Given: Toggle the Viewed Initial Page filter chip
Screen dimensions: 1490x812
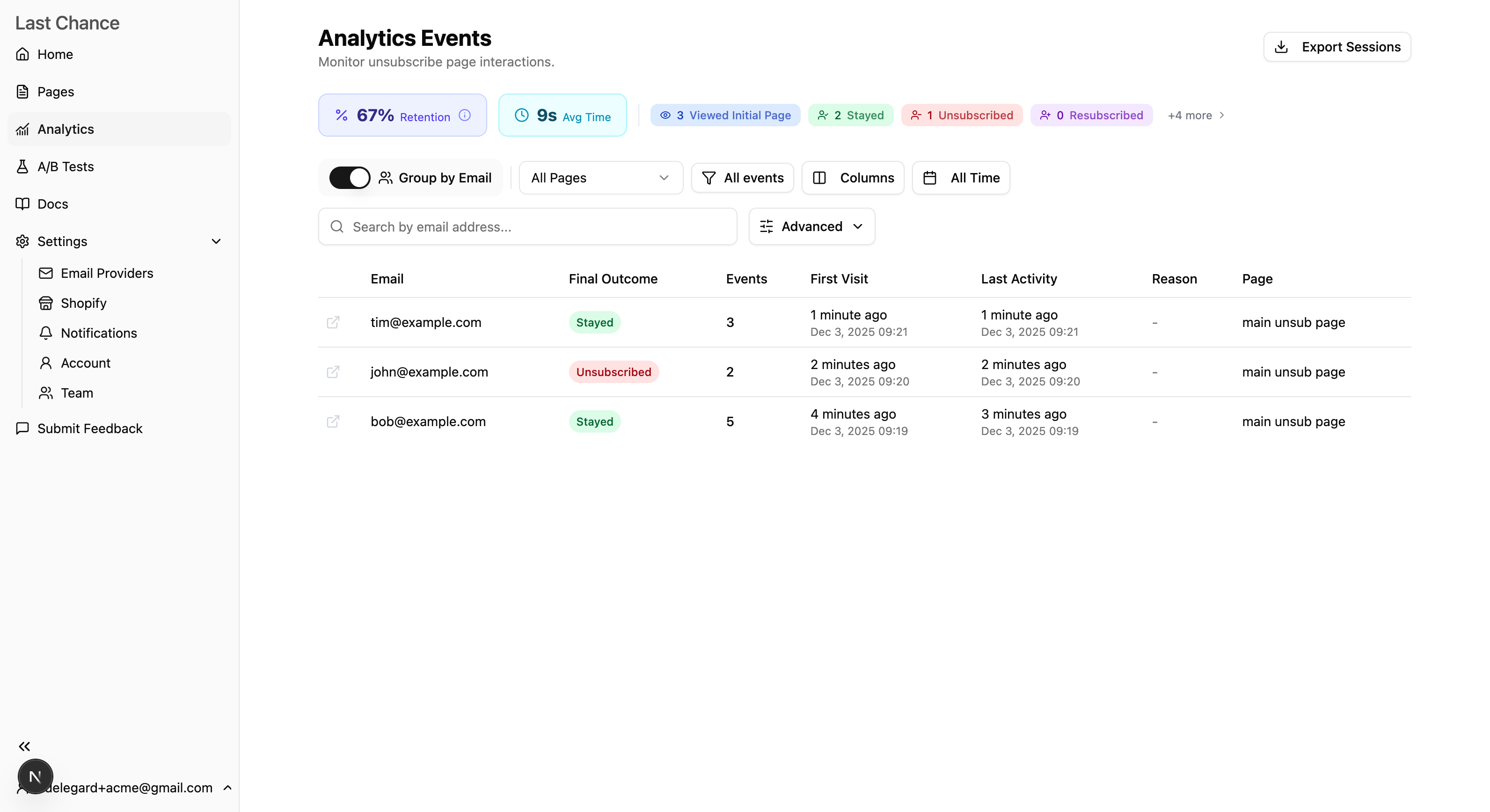Looking at the screenshot, I should [725, 116].
